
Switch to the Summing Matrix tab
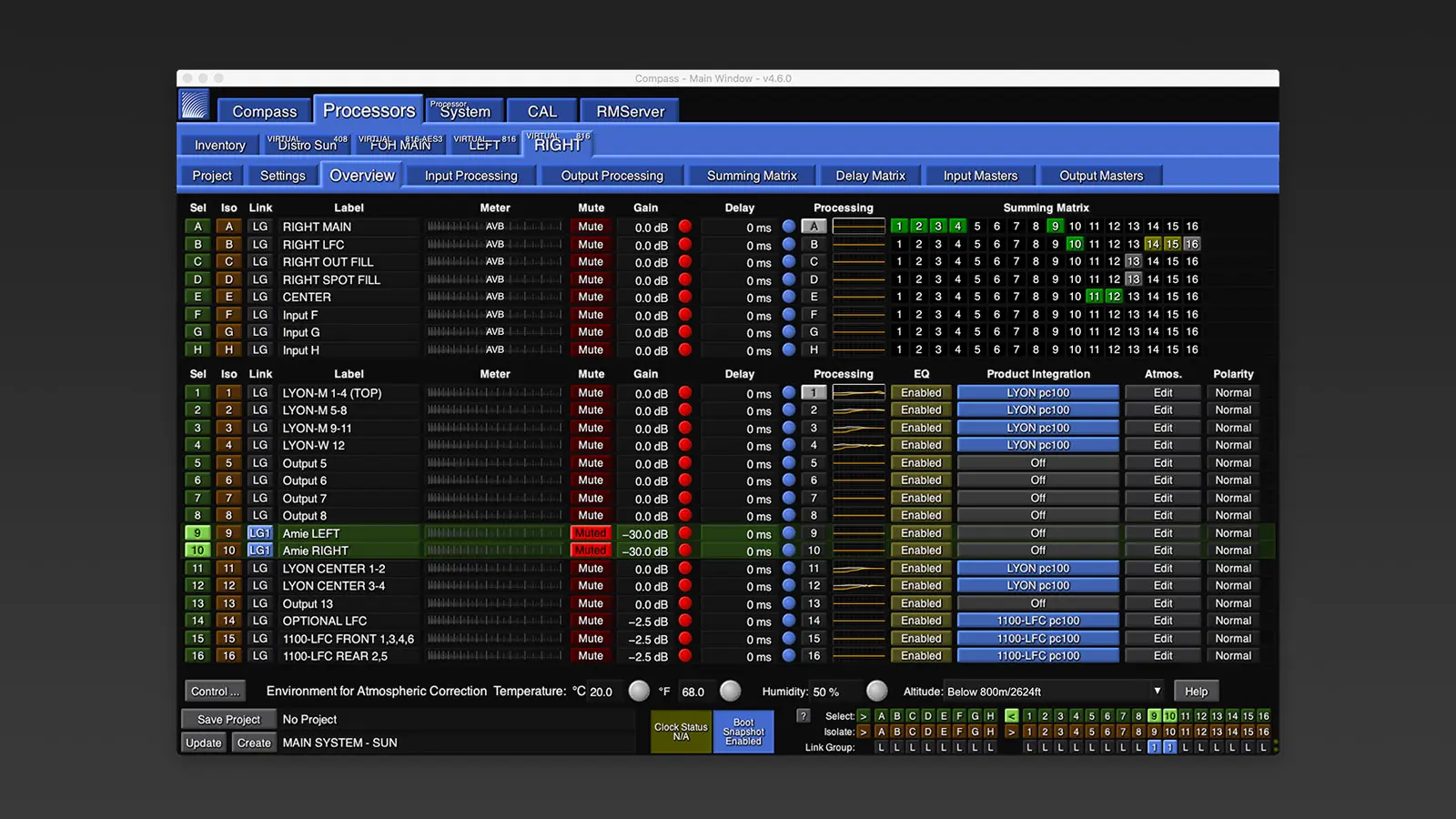click(x=751, y=175)
